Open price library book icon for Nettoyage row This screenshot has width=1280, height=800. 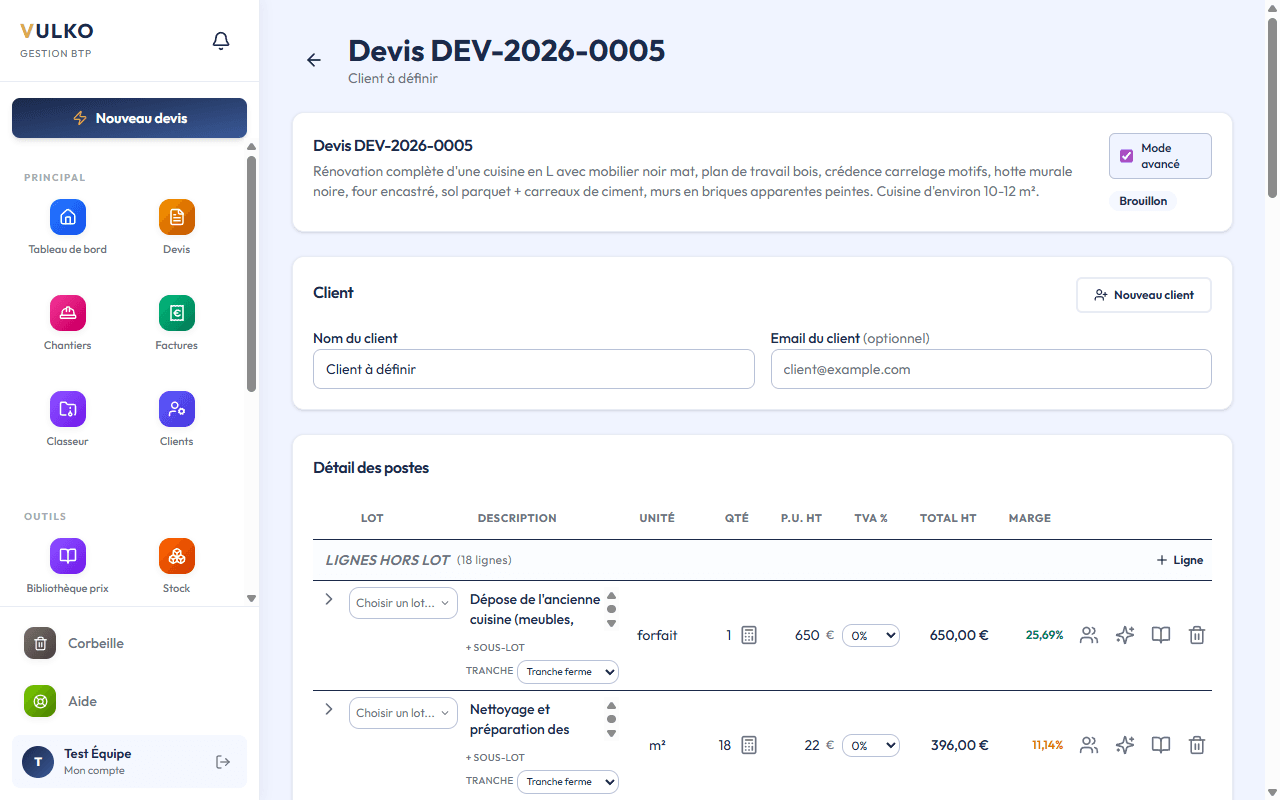tap(1161, 745)
